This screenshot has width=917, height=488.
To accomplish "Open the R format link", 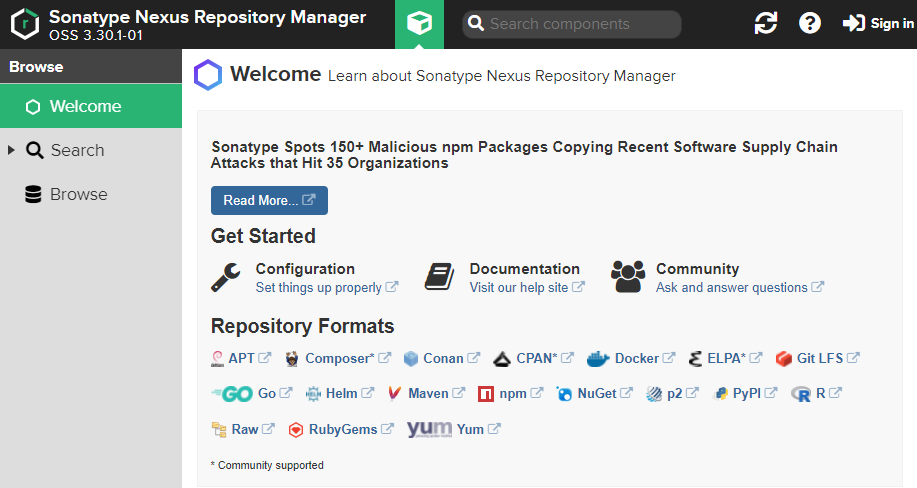I will tap(828, 393).
